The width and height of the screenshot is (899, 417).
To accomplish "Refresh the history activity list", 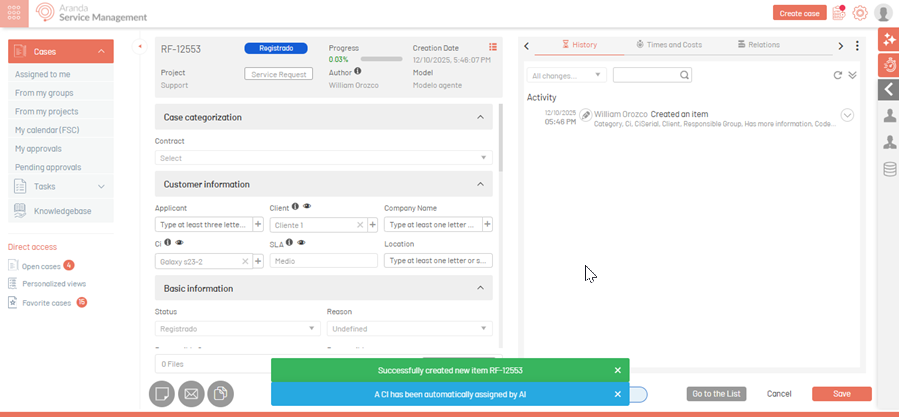I will (x=837, y=75).
